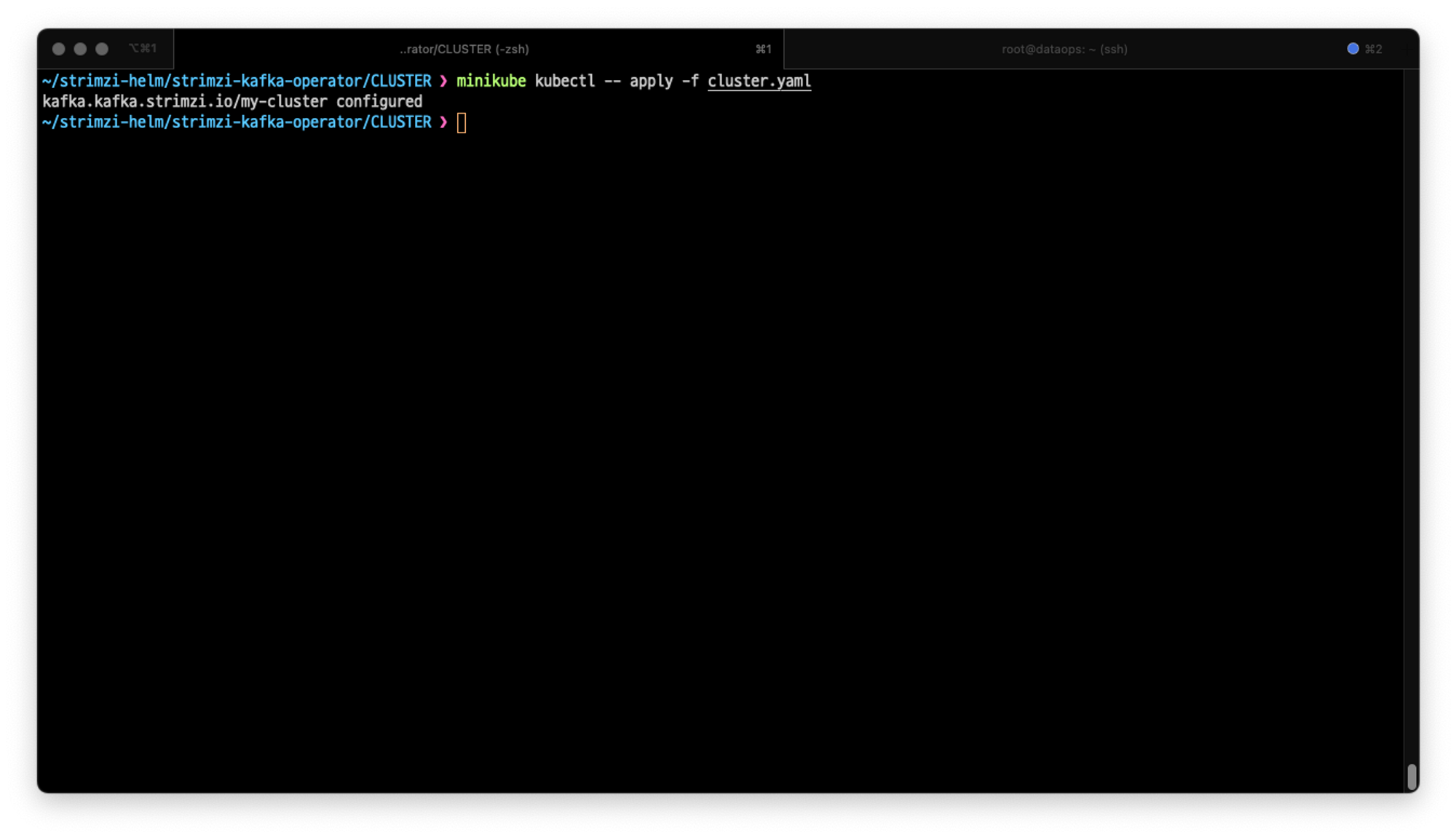Click the kubectl word in command line
1456x838 pixels.
[564, 81]
